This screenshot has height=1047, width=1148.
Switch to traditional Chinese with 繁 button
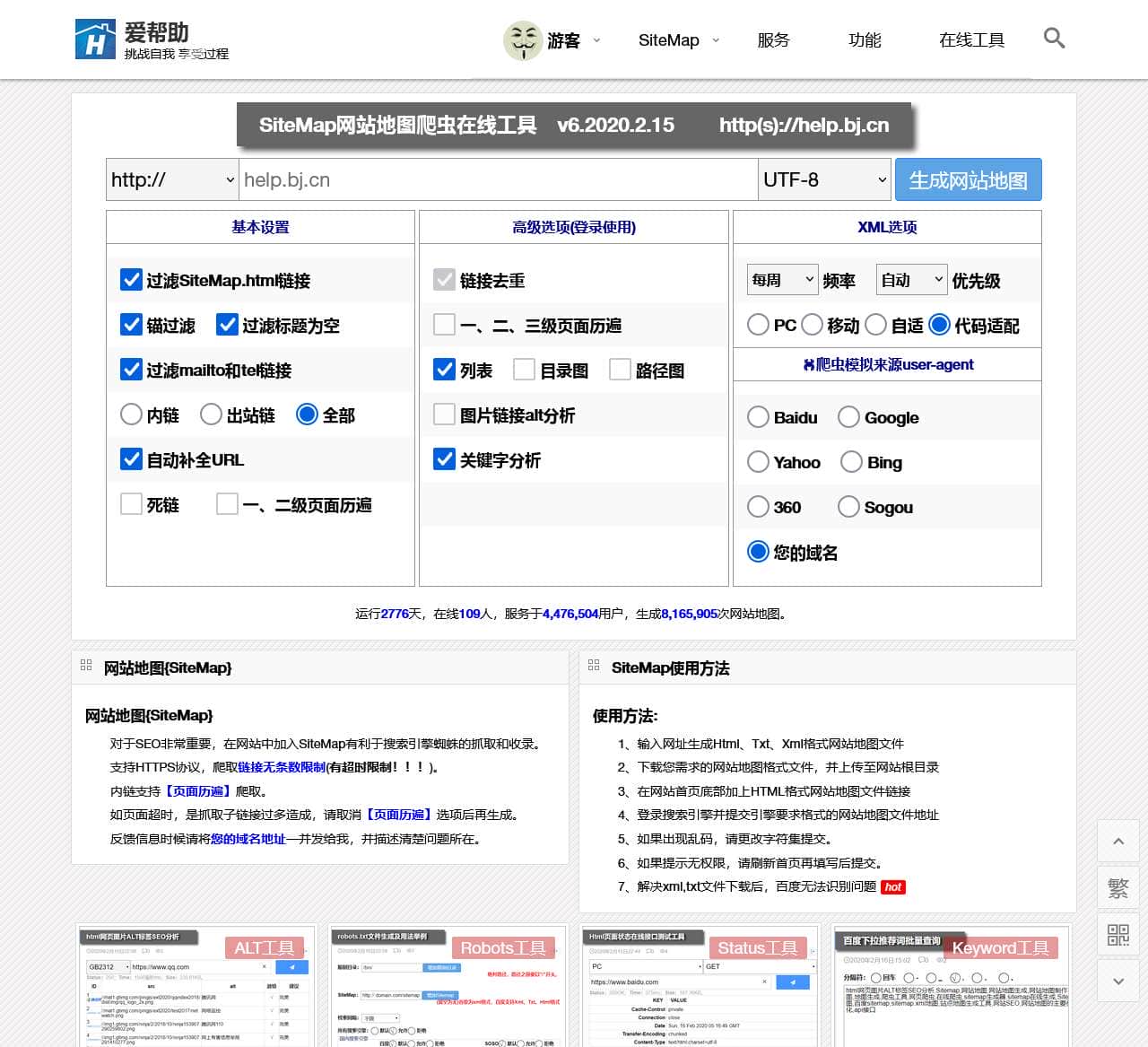[x=1118, y=888]
